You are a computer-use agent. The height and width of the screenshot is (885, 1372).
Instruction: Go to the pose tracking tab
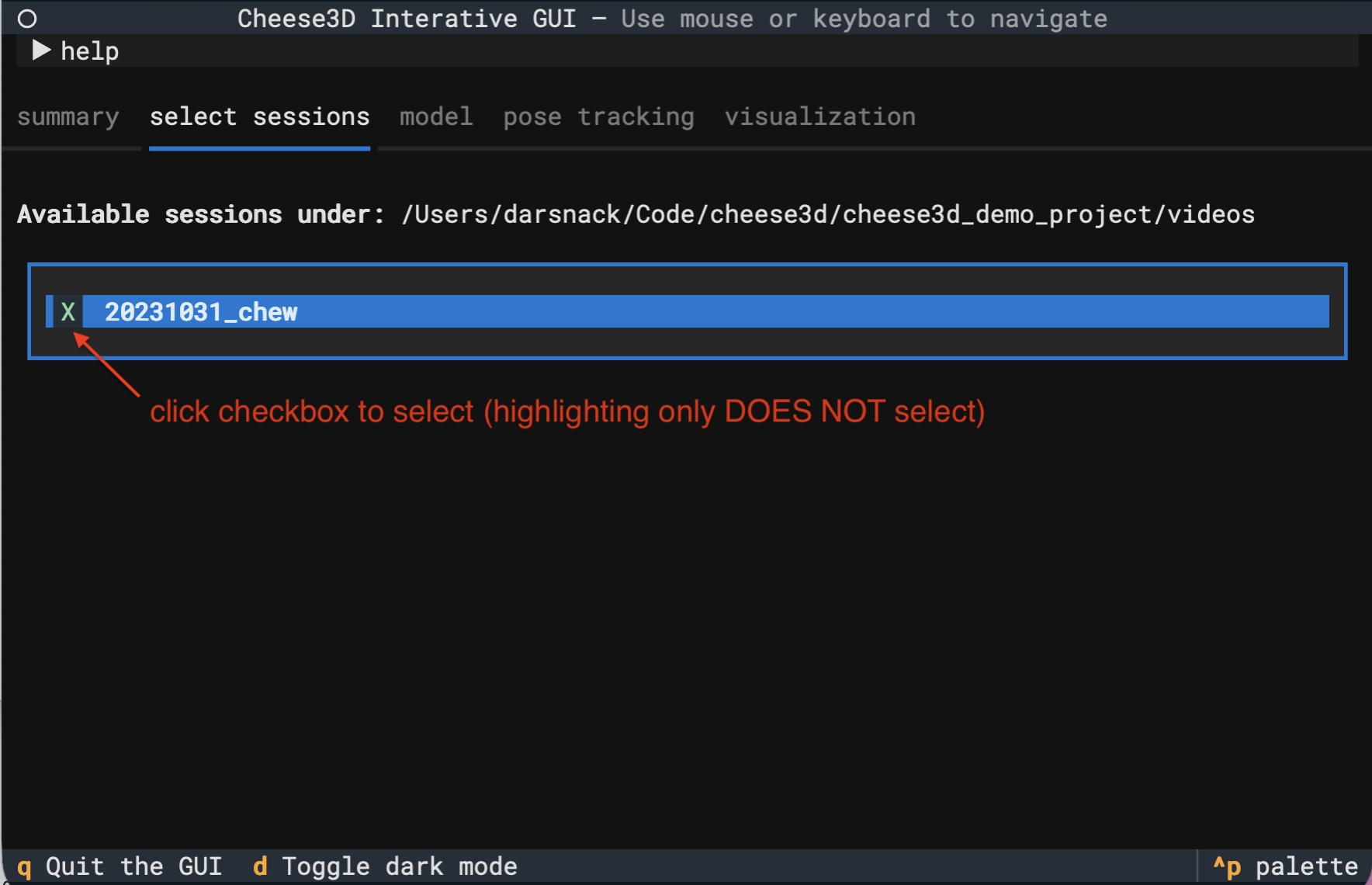[x=598, y=117]
